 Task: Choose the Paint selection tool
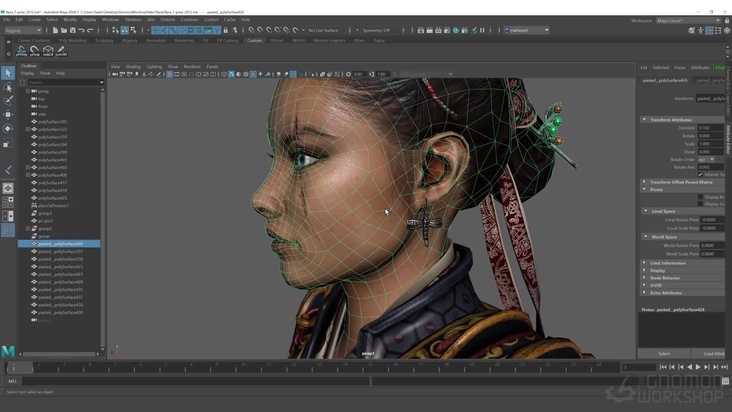[x=8, y=101]
